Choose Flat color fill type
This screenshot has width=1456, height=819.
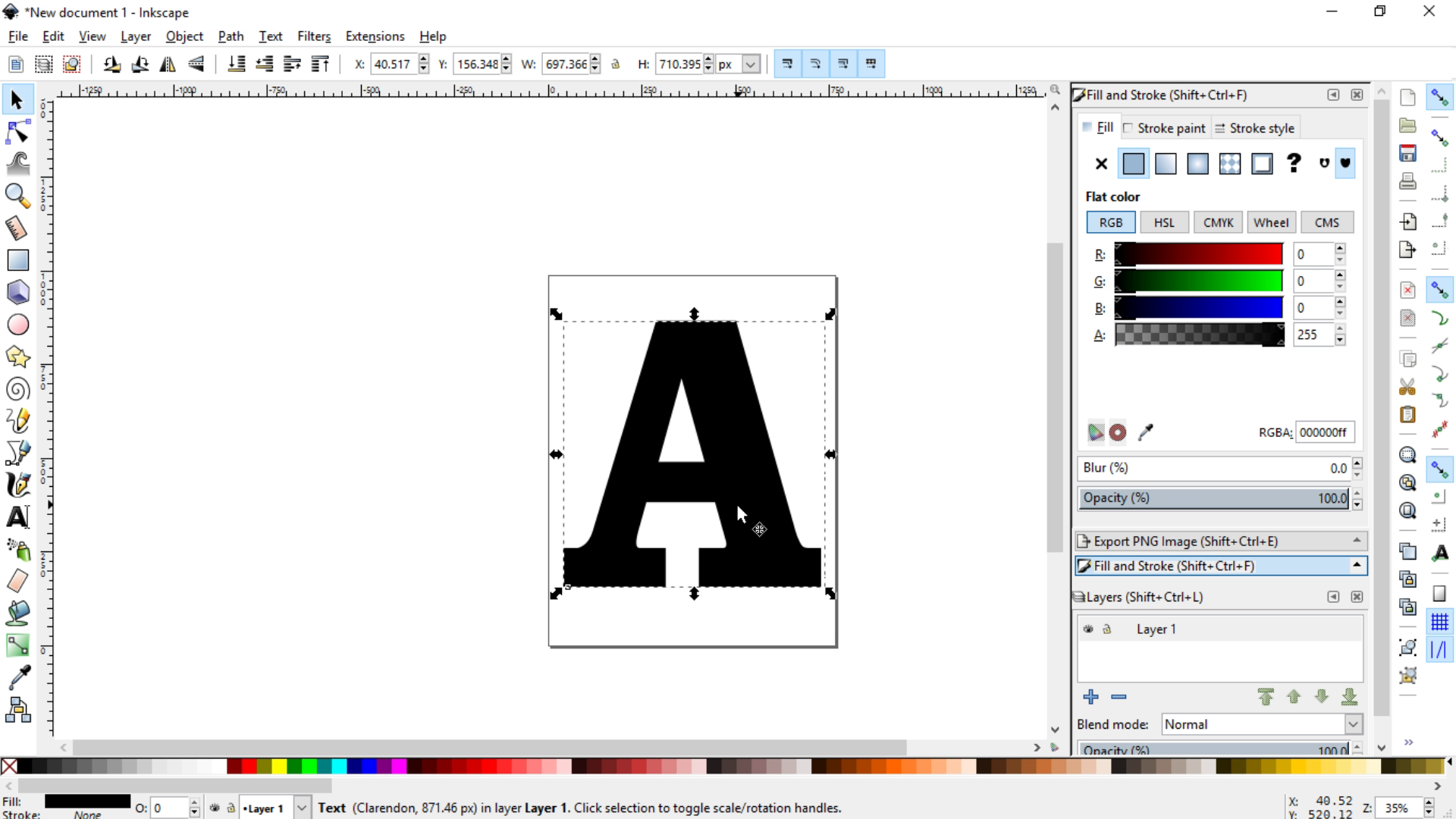(1134, 164)
